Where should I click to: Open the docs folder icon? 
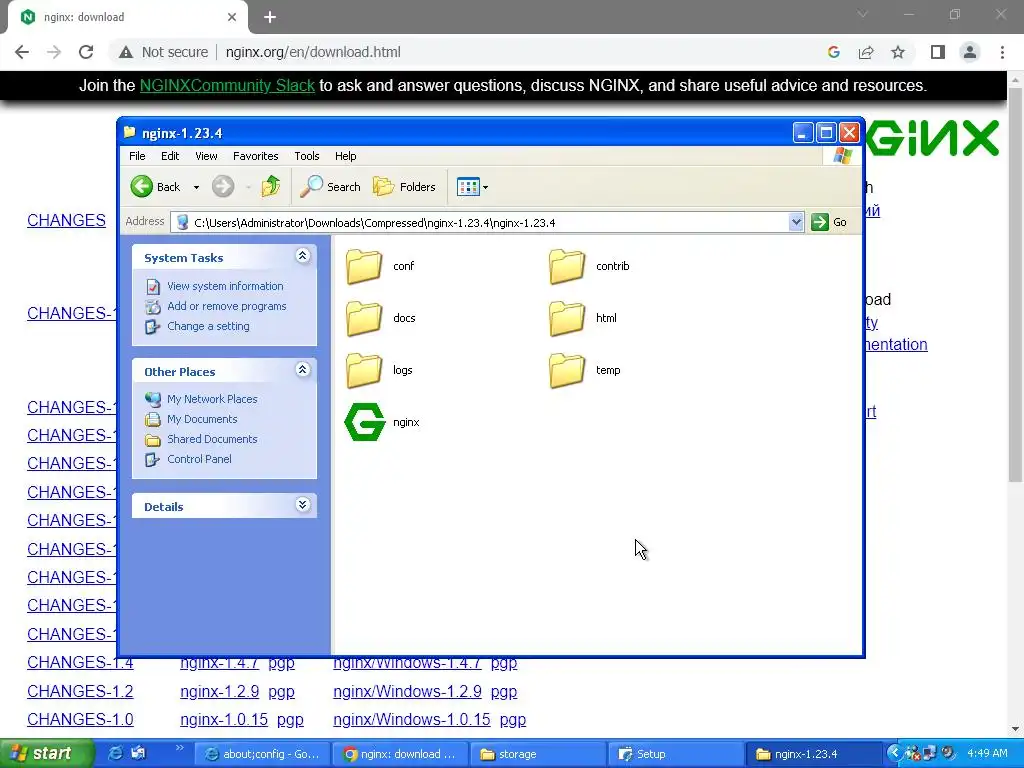(364, 318)
